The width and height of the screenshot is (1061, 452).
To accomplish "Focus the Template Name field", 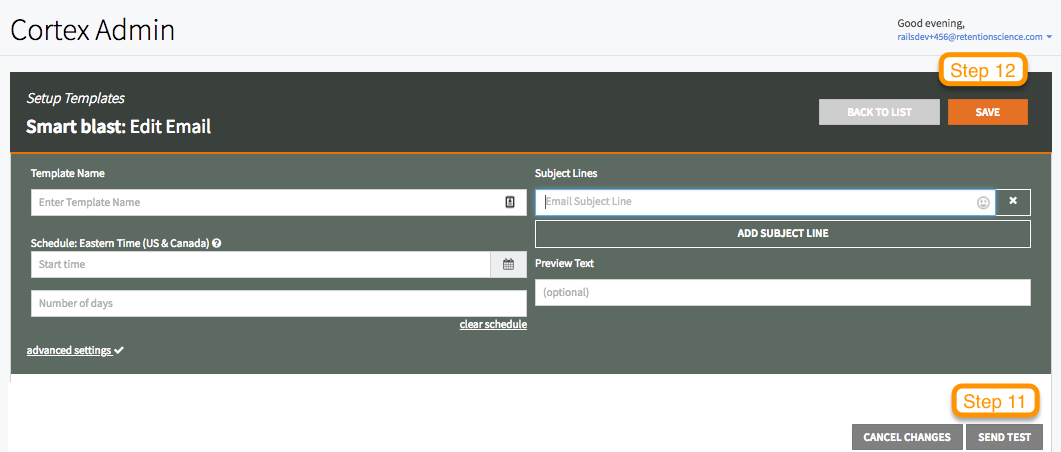I will (279, 202).
